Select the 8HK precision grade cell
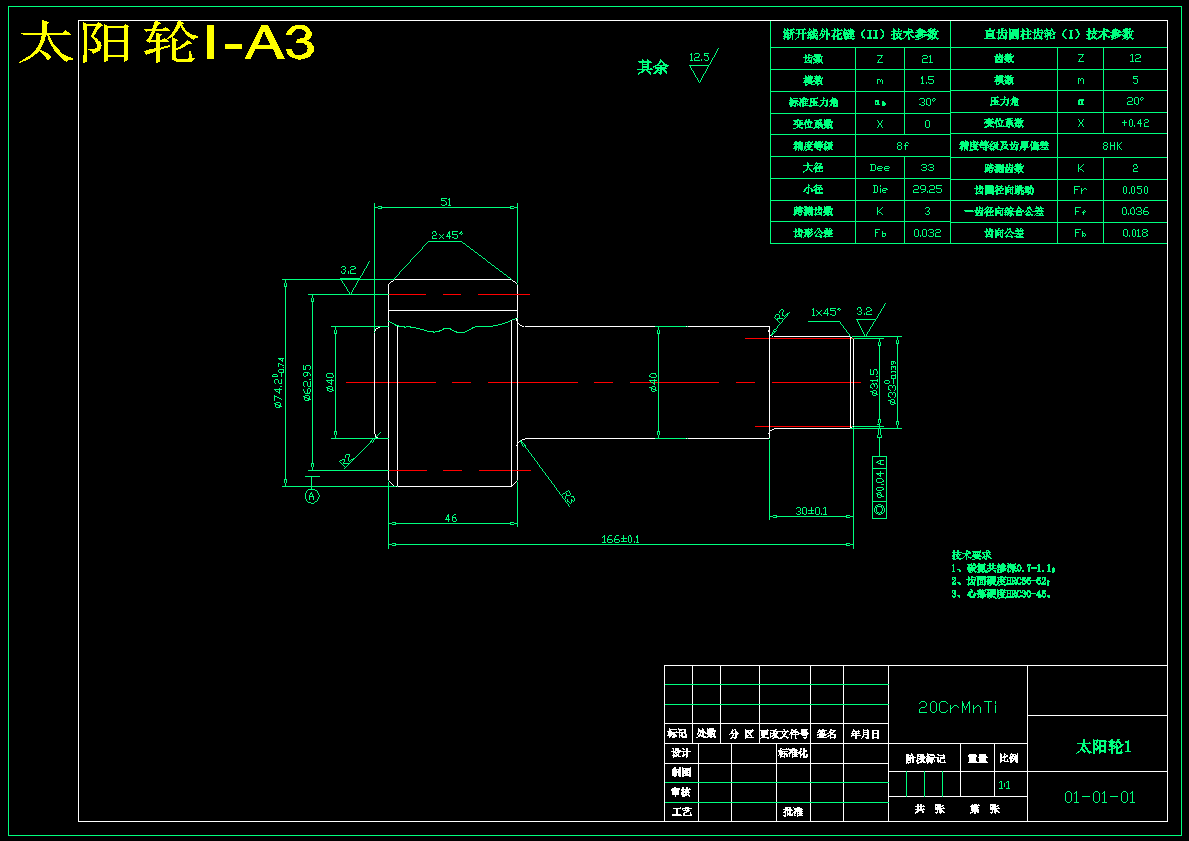This screenshot has height=841, width=1189. click(x=1112, y=146)
